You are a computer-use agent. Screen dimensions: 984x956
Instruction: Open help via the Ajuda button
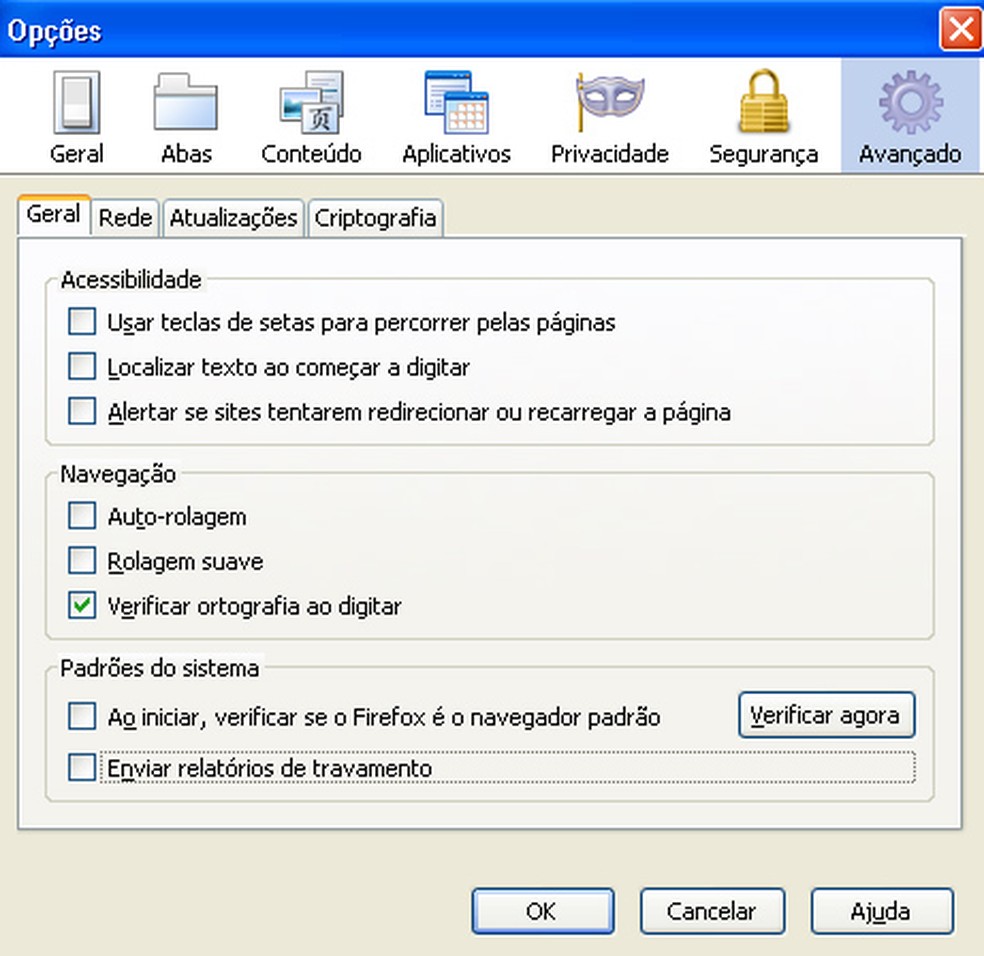[881, 911]
